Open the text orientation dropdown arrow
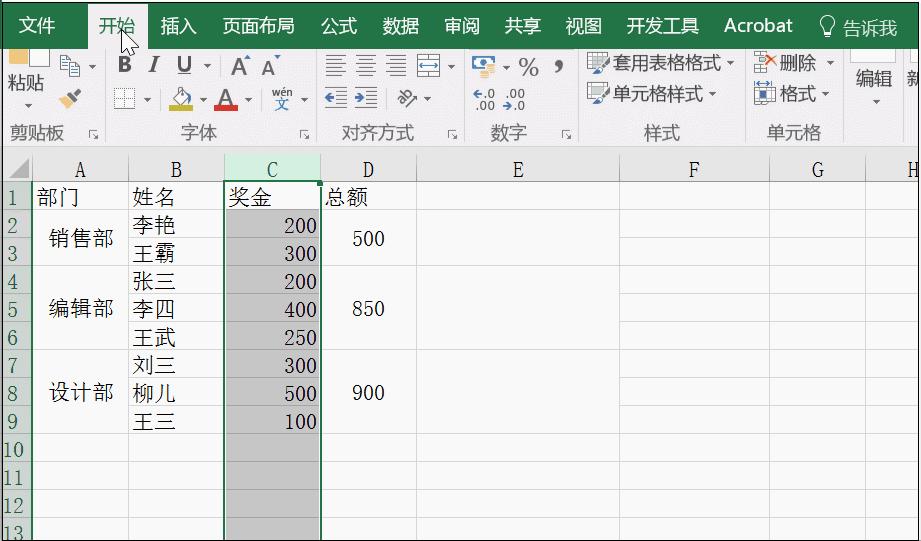The width and height of the screenshot is (921, 541). coord(428,99)
